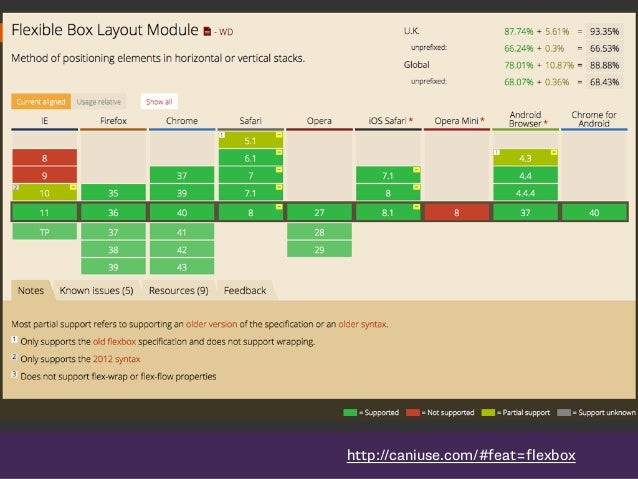Click the note marker on Android Browser 4.3 cell

(496, 152)
